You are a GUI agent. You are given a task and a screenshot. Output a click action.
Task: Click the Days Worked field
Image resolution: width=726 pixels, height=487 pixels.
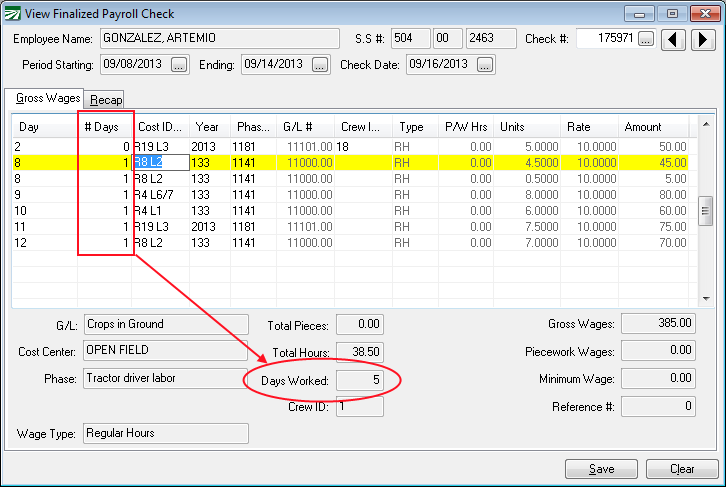(360, 380)
